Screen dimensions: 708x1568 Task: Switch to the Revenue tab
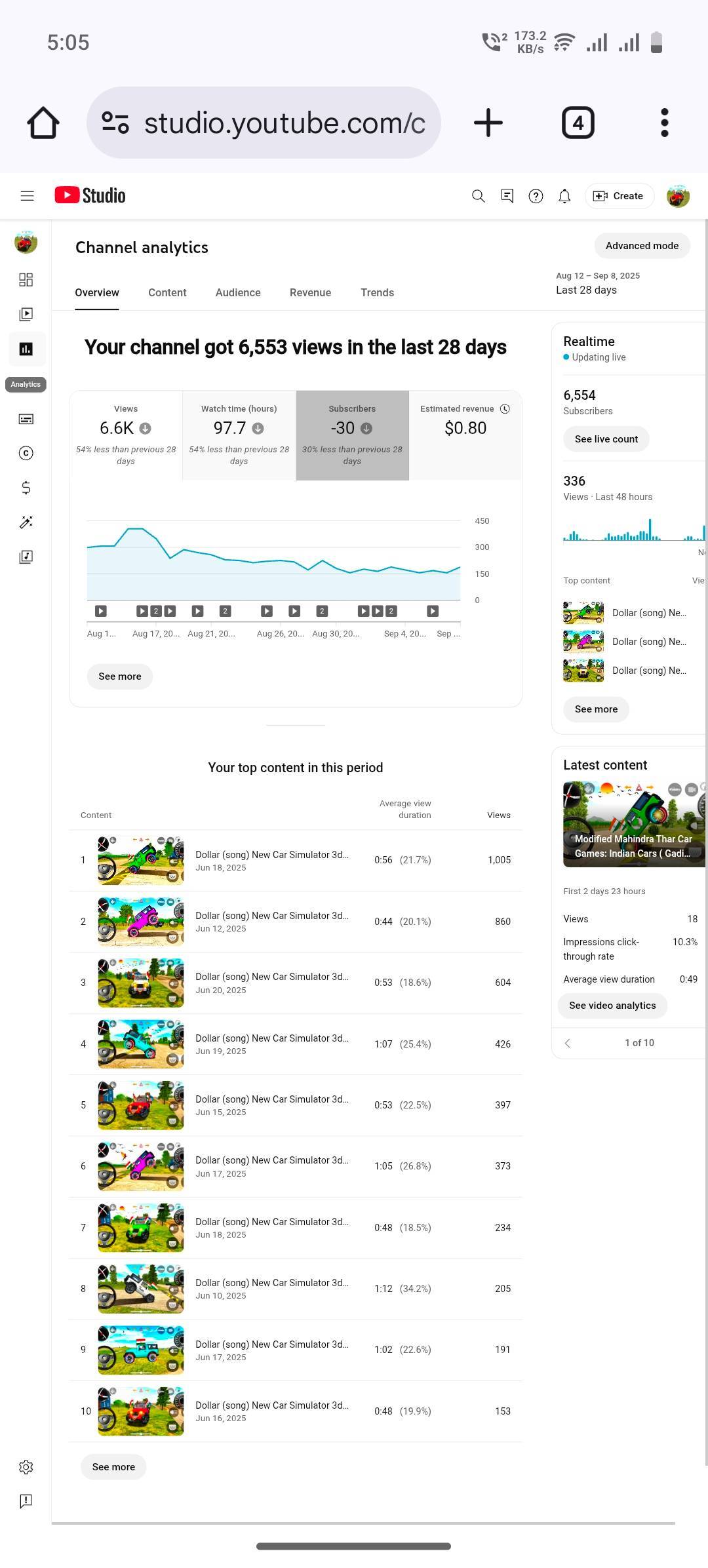(x=310, y=292)
